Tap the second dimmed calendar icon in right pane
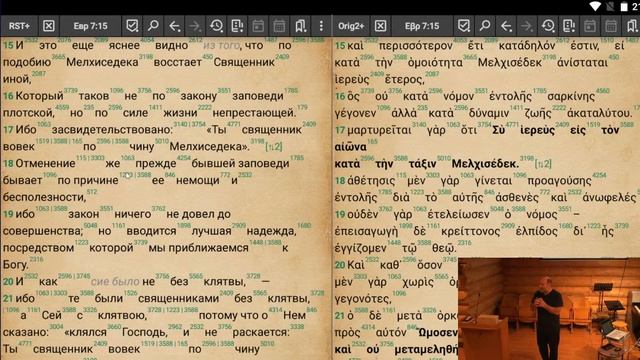640x360 pixels. coord(611,26)
